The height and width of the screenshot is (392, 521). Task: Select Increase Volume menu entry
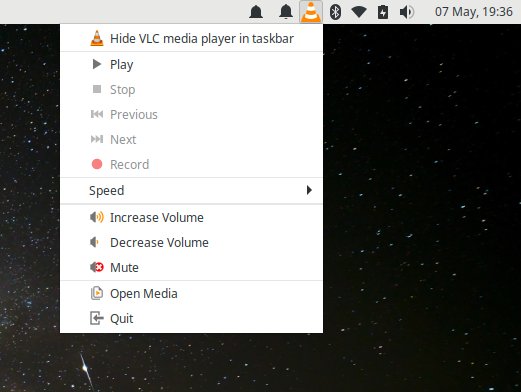coord(191,217)
